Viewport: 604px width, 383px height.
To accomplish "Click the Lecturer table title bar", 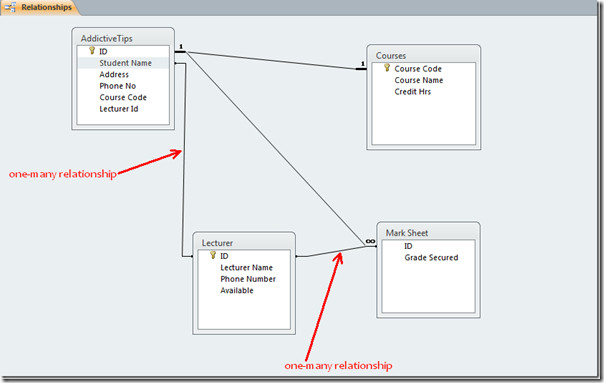I will coord(244,243).
